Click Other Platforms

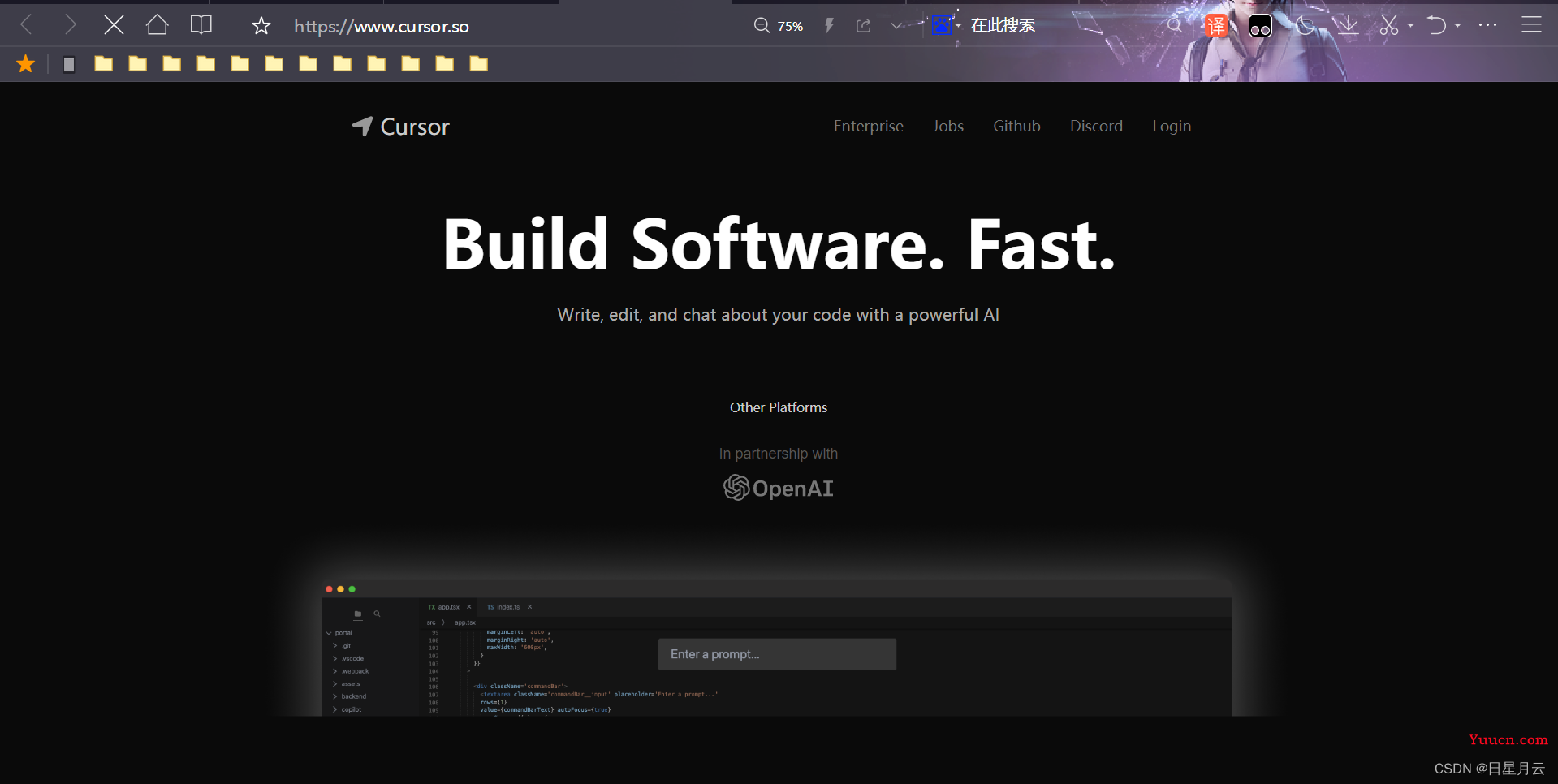(x=779, y=407)
